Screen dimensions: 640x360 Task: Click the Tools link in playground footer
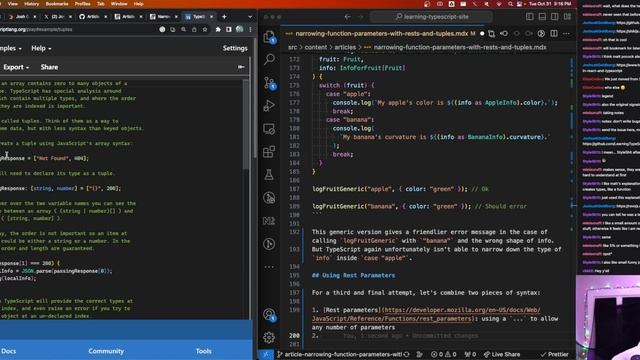pos(203,351)
